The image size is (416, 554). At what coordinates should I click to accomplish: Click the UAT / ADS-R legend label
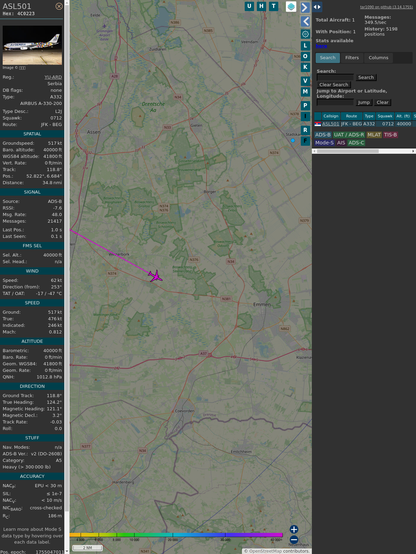[349, 135]
